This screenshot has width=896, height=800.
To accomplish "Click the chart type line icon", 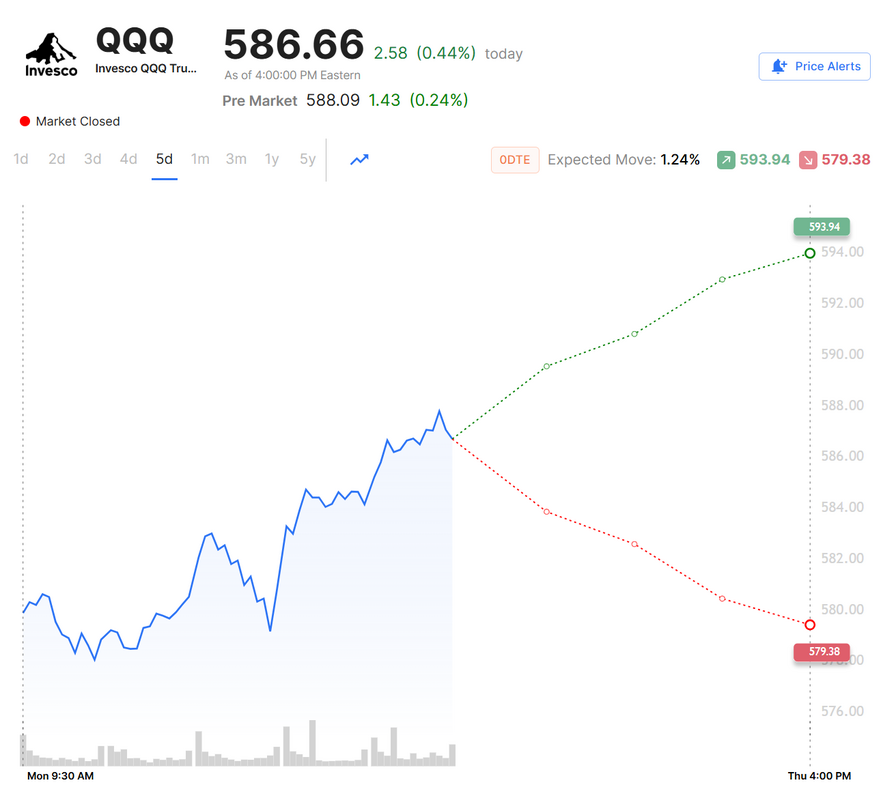I will click(x=359, y=159).
